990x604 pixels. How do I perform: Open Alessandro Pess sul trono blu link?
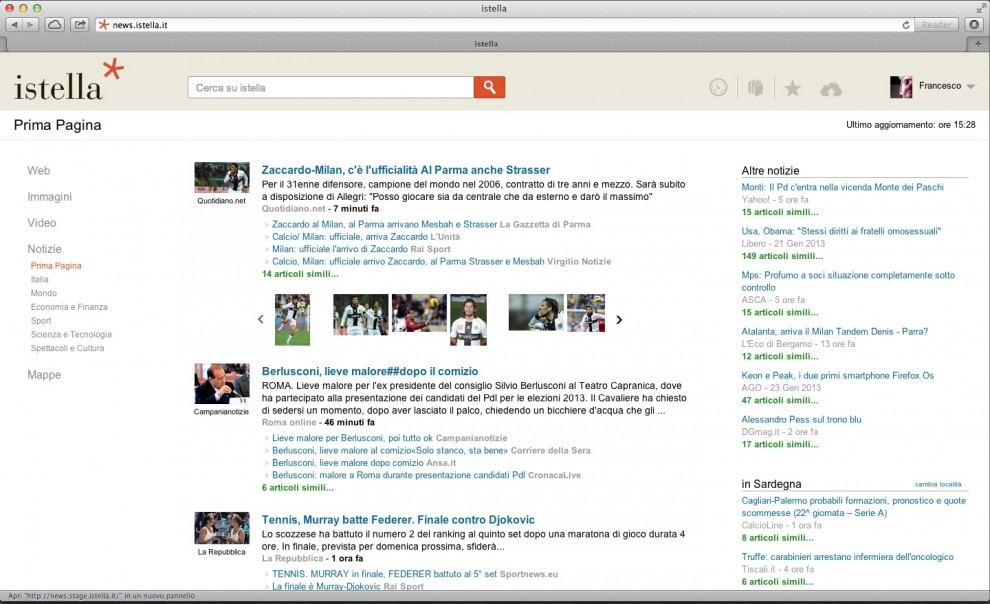click(x=801, y=419)
